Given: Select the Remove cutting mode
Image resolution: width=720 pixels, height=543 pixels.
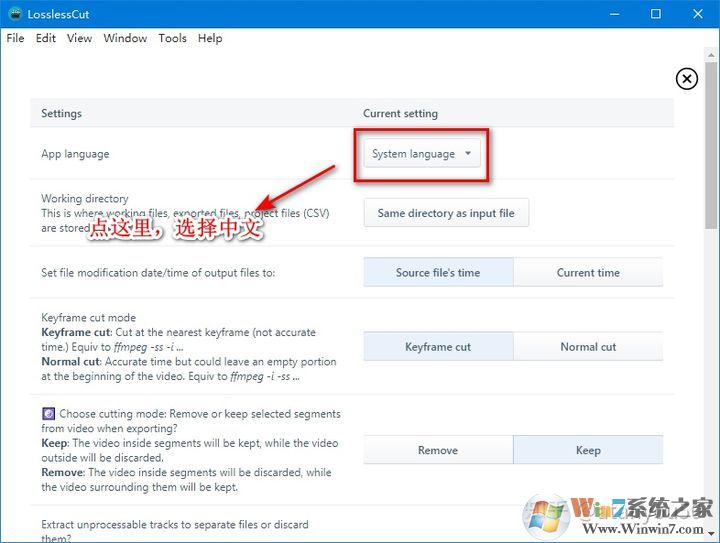Looking at the screenshot, I should 438,450.
